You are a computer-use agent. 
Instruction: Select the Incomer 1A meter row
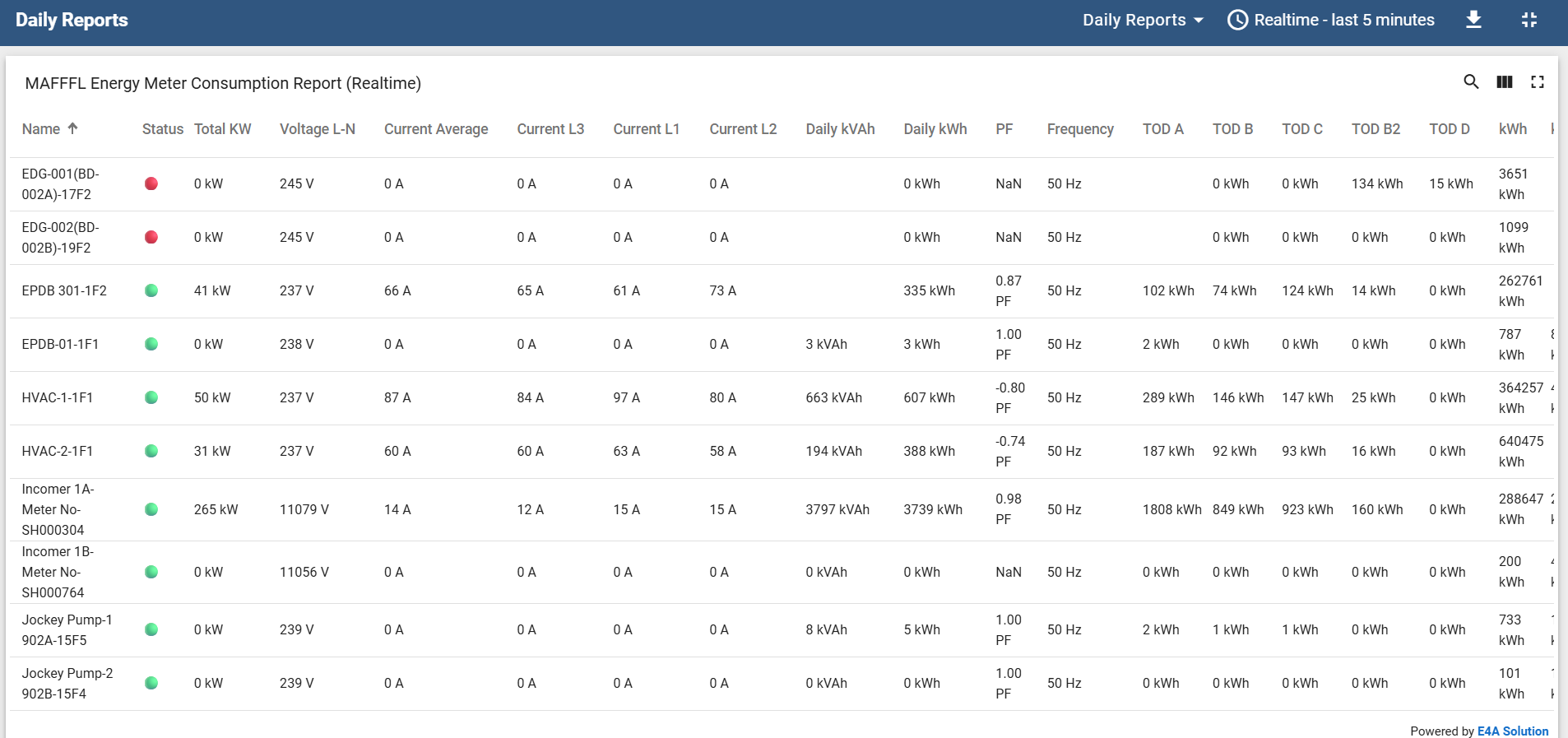[x=58, y=509]
